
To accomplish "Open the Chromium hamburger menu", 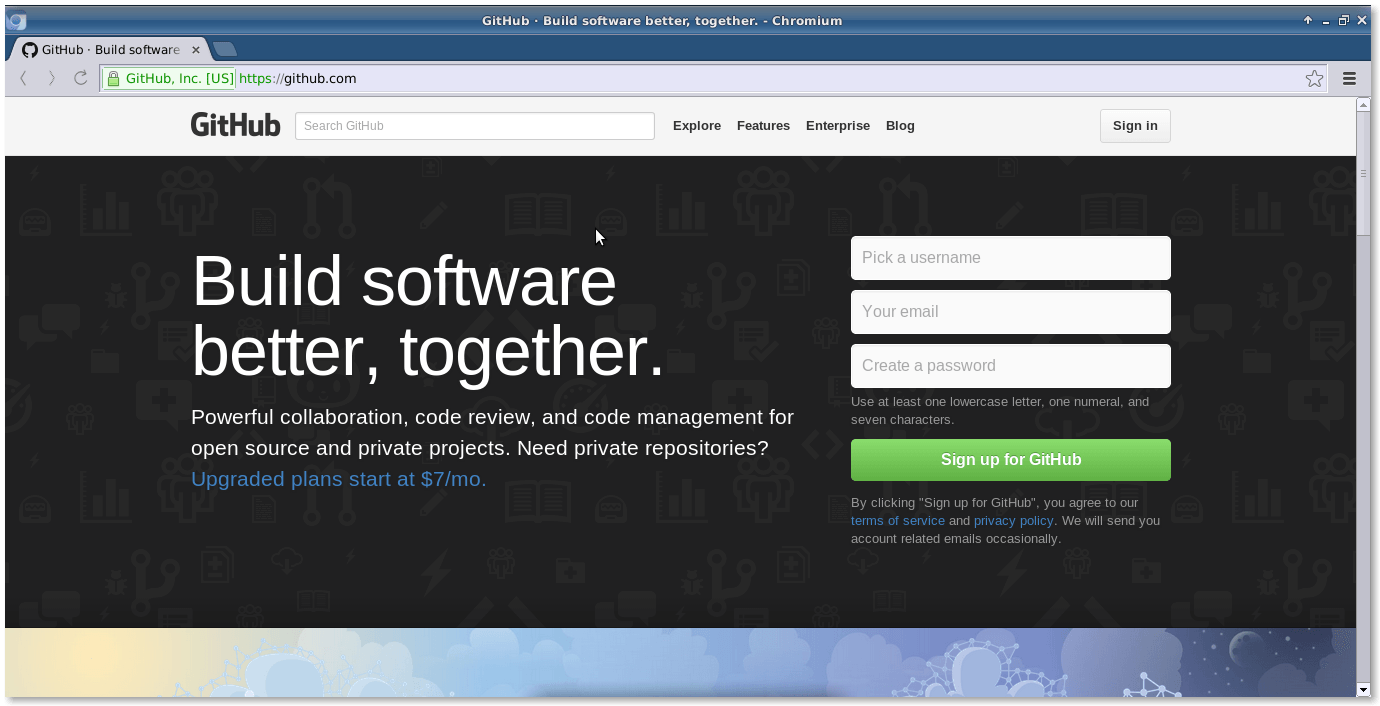I will click(1349, 78).
